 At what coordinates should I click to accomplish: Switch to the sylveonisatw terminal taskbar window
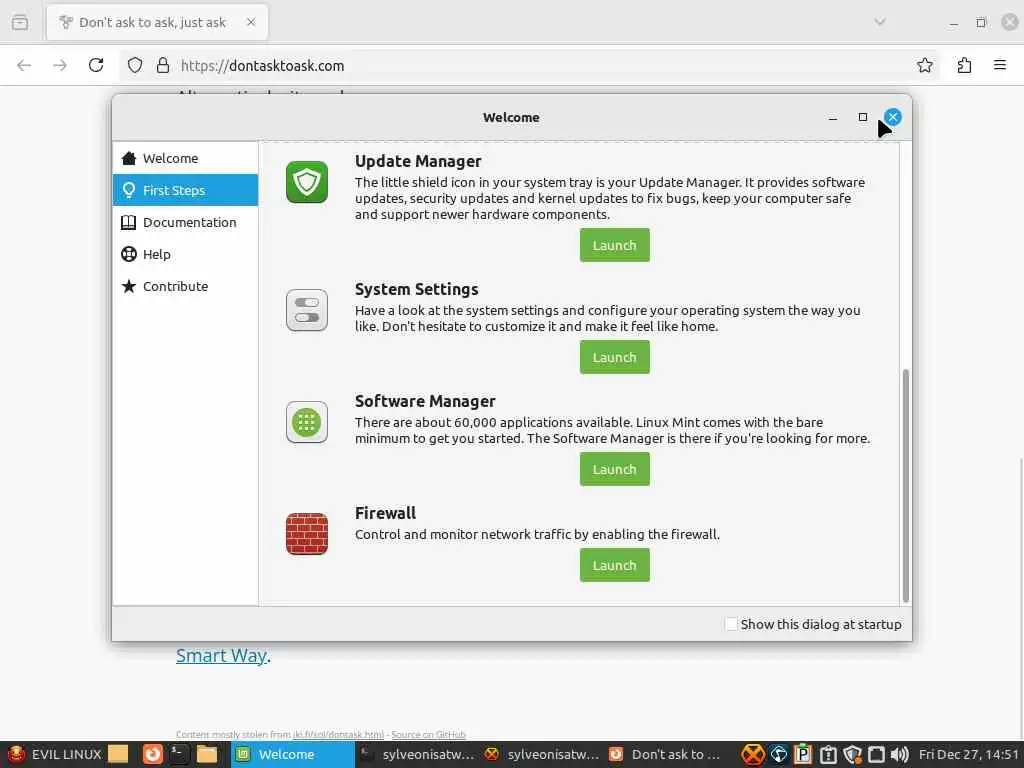418,754
